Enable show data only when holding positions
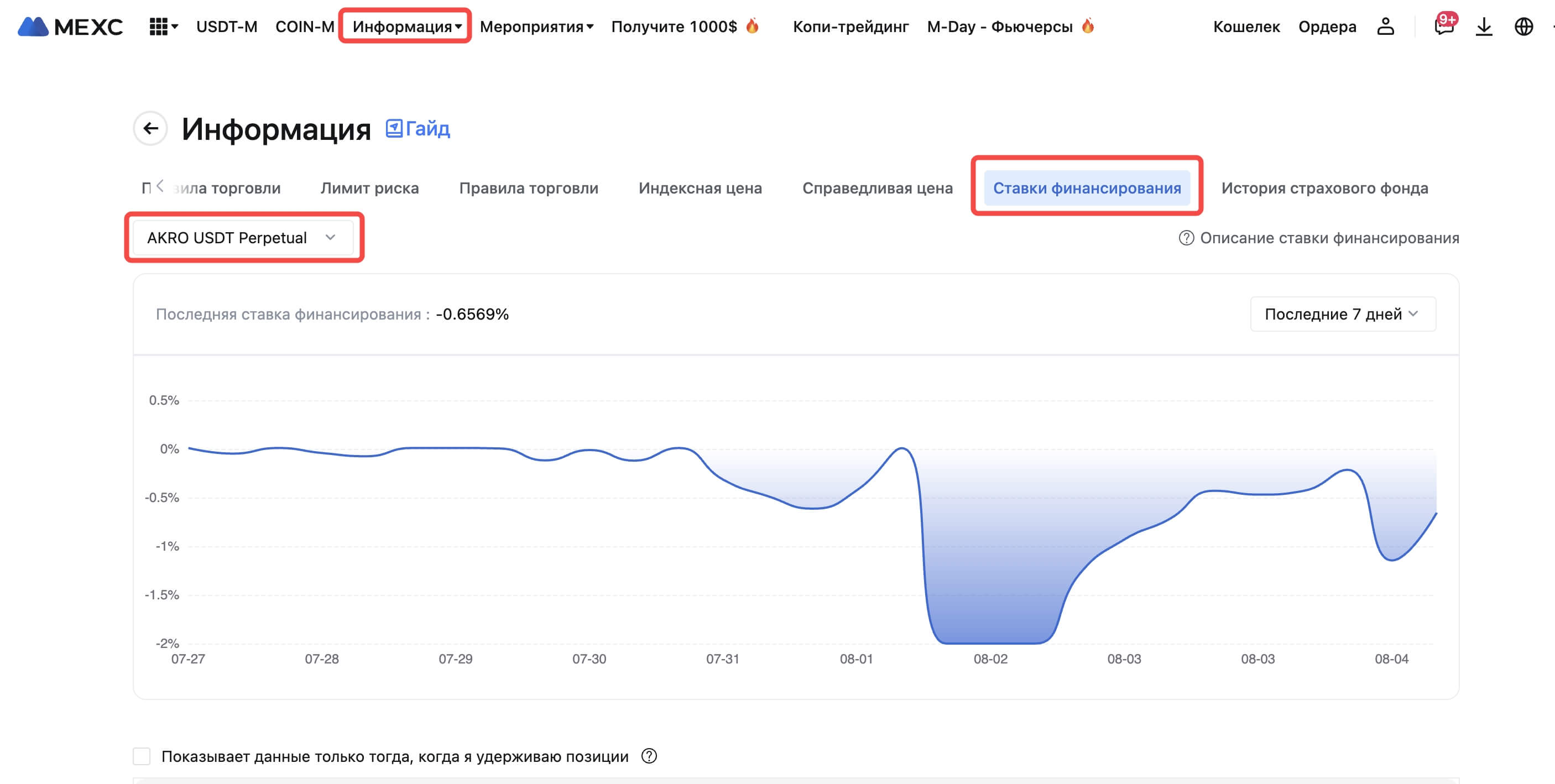Viewport: 1555px width, 784px height. point(142,756)
